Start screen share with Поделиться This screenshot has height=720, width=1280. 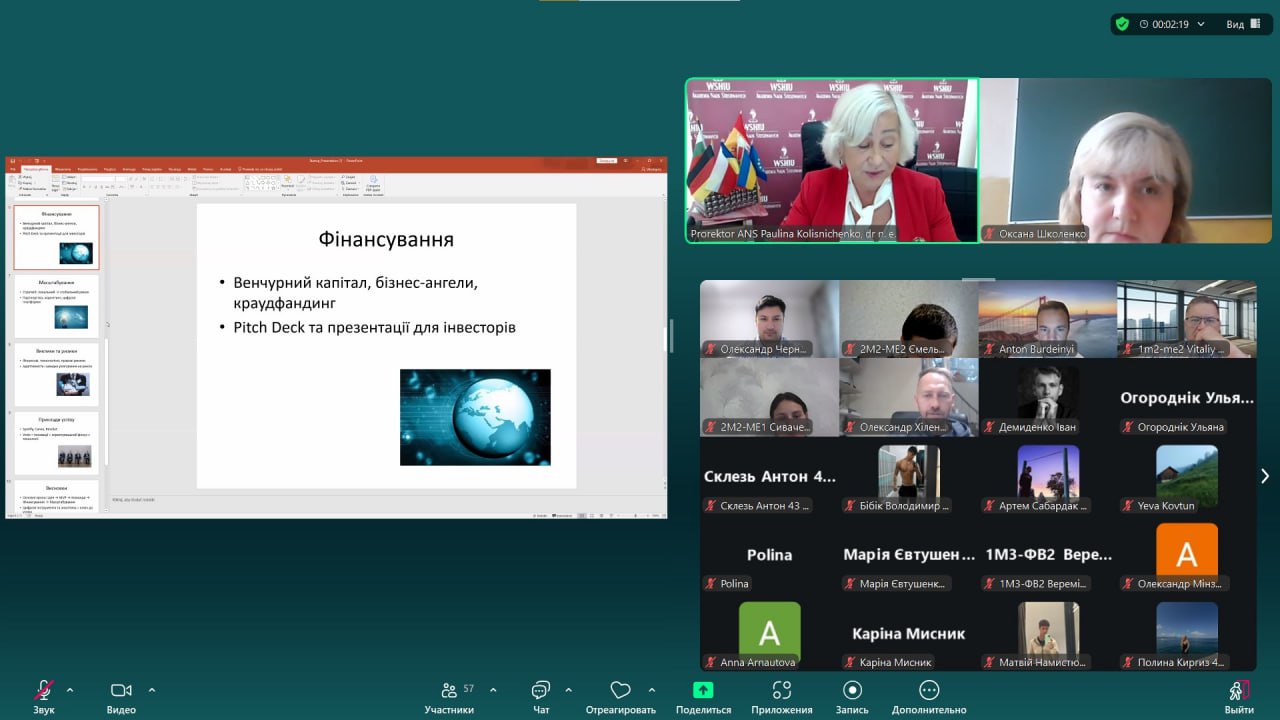(x=703, y=691)
